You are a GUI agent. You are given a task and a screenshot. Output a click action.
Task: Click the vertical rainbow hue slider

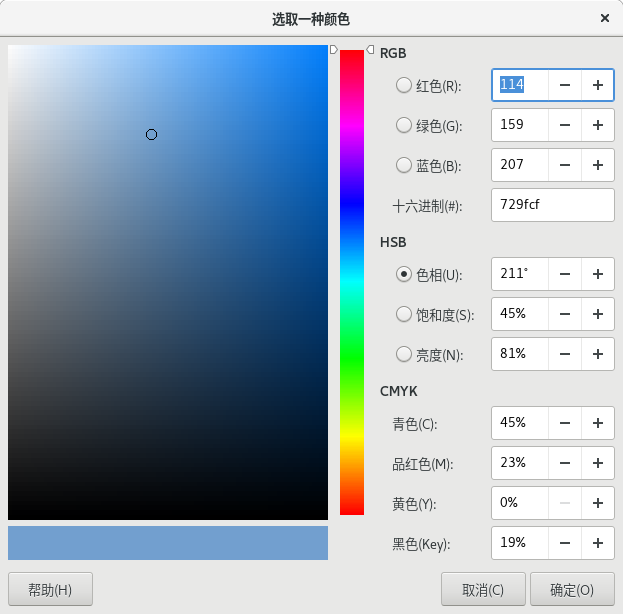click(x=352, y=282)
